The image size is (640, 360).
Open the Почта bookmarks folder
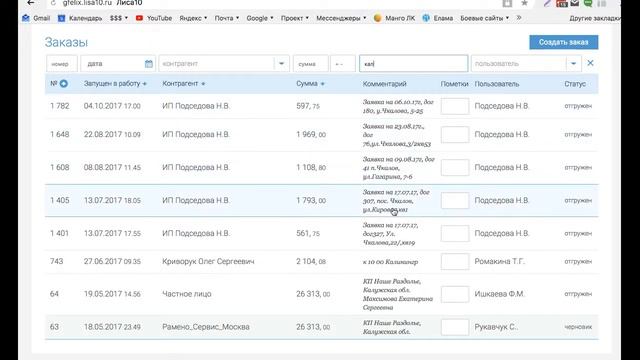tap(227, 18)
